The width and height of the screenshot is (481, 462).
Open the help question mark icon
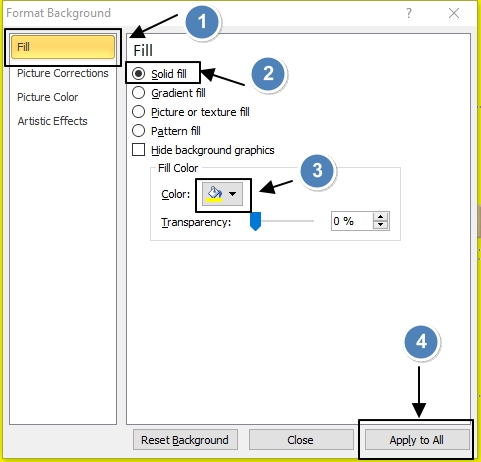pyautogui.click(x=409, y=13)
